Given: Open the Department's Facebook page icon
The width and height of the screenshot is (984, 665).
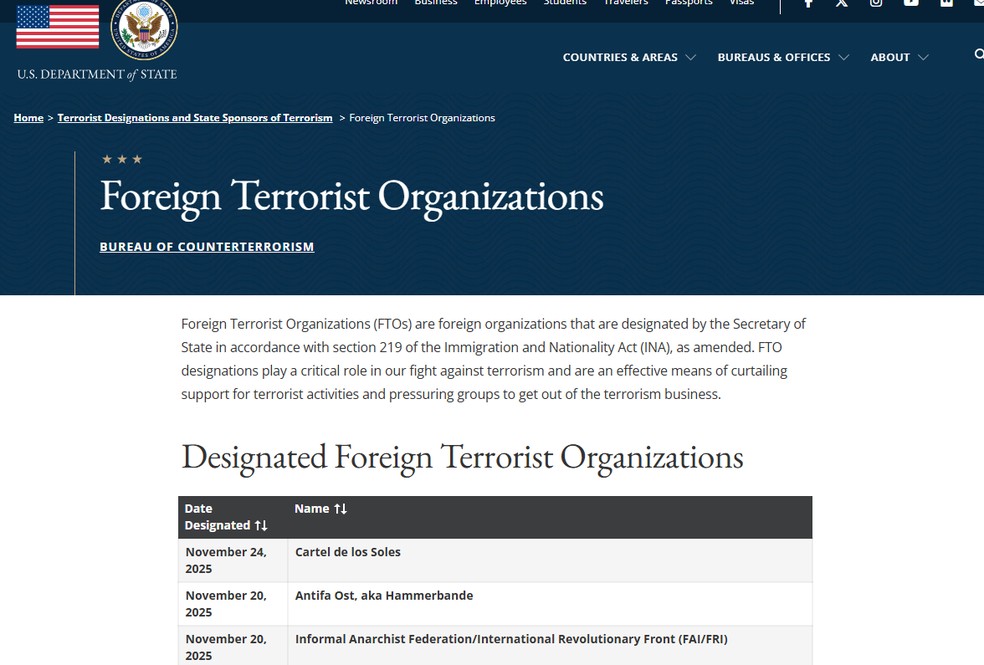Looking at the screenshot, I should pos(807,4).
